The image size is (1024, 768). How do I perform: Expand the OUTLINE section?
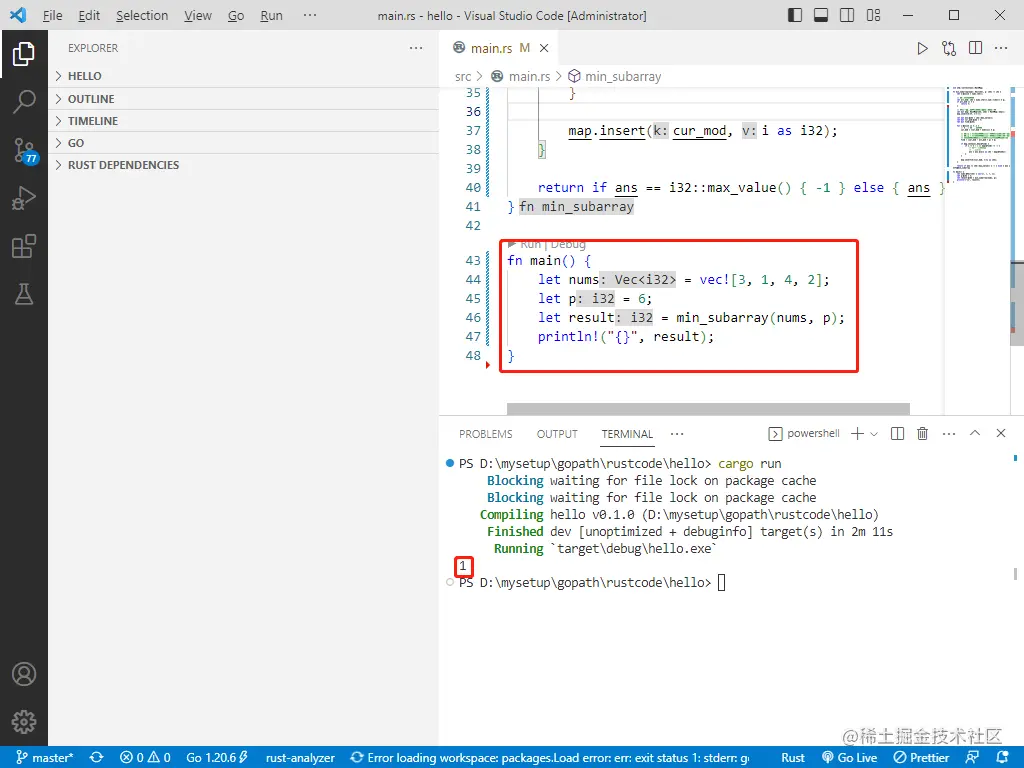coord(244,99)
